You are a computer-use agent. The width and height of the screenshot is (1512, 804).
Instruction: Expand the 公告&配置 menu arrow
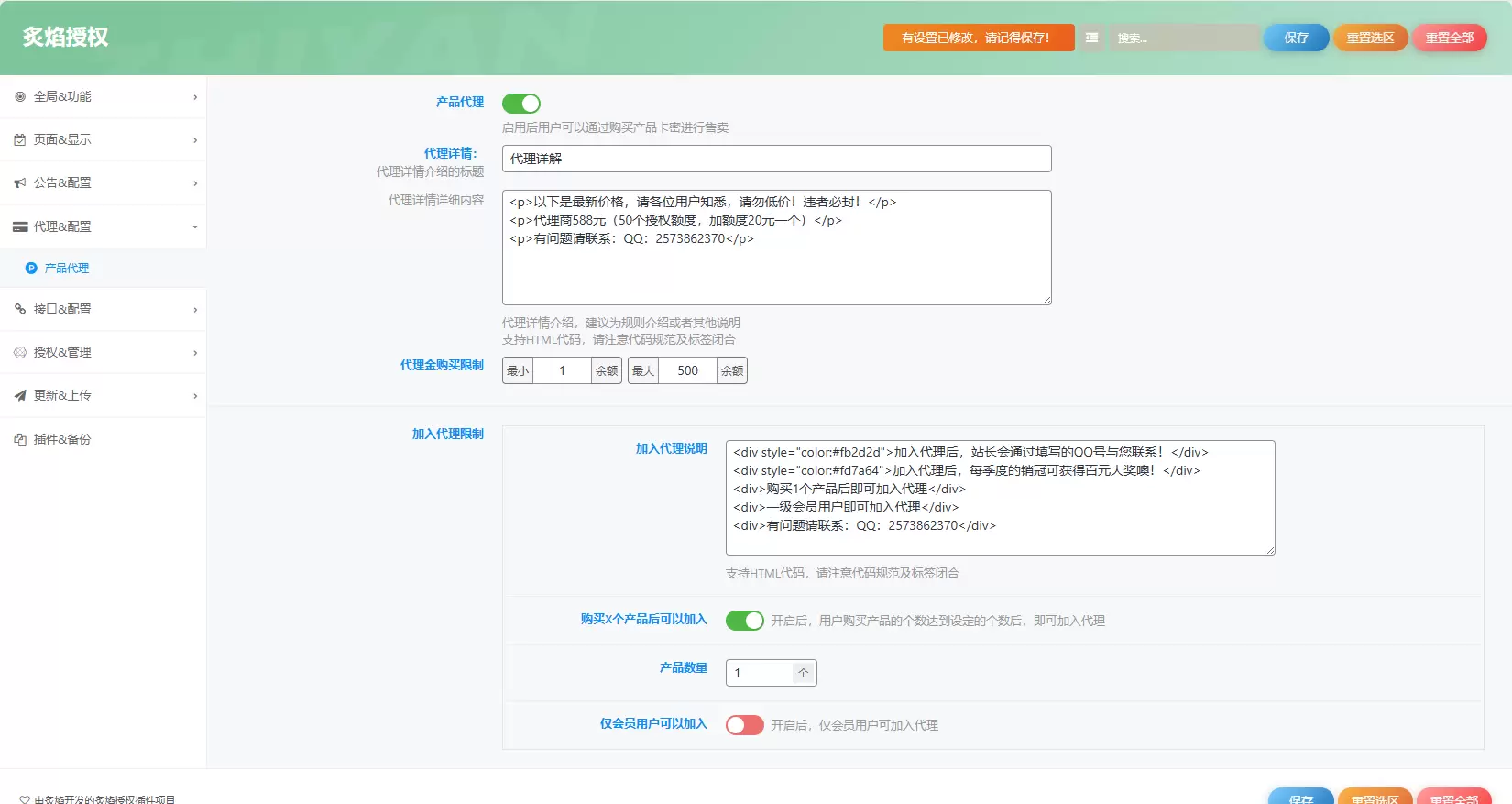coord(195,183)
